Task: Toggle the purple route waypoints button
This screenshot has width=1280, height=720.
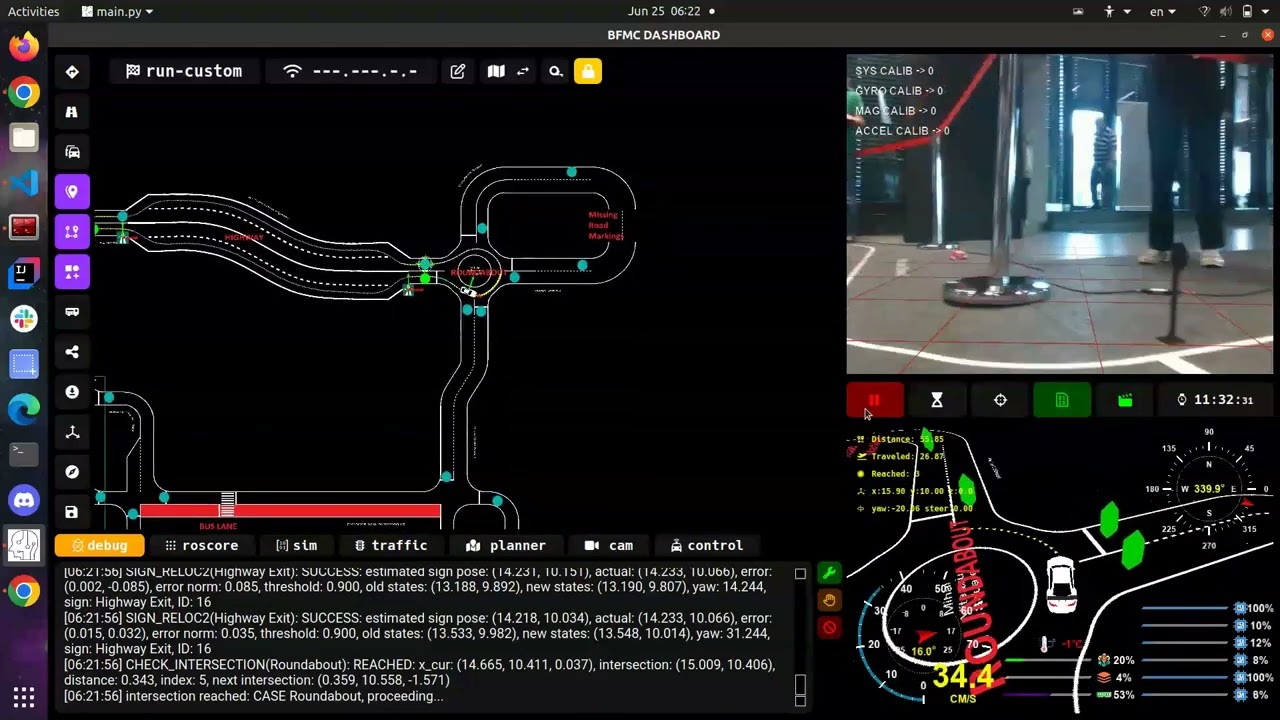Action: pyautogui.click(x=72, y=232)
